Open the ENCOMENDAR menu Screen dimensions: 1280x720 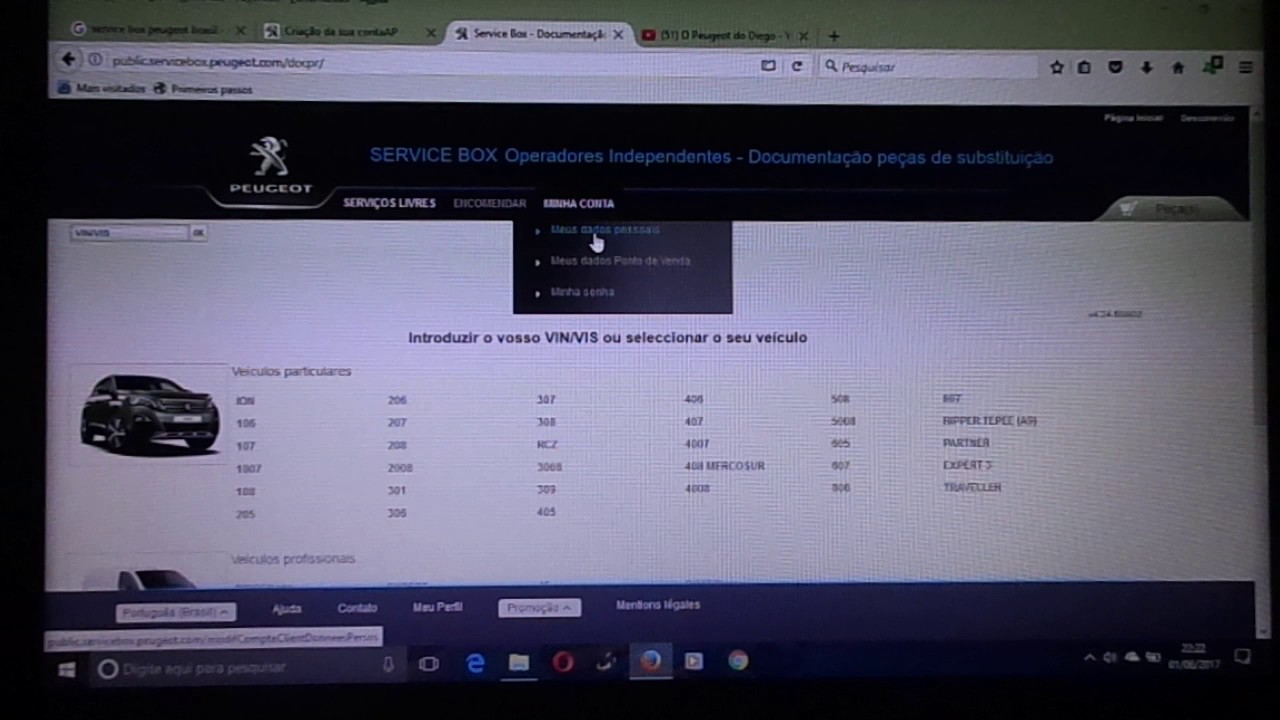pyautogui.click(x=489, y=204)
